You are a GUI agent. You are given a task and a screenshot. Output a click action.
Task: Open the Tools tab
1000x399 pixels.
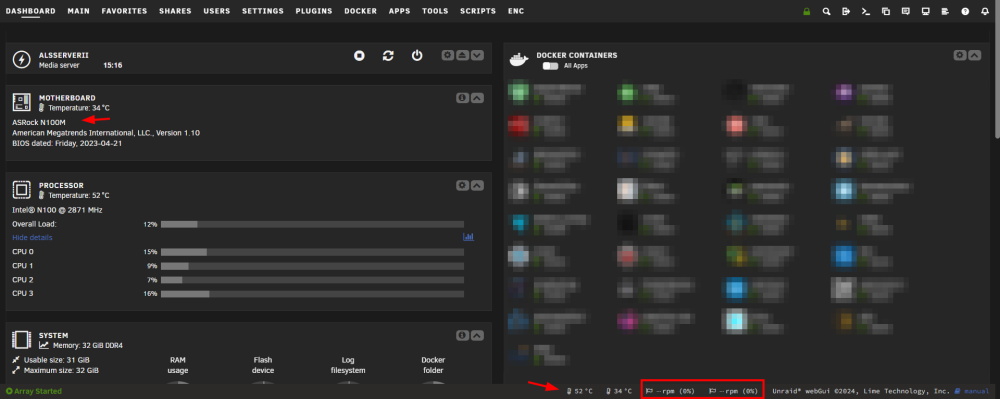[x=435, y=11]
